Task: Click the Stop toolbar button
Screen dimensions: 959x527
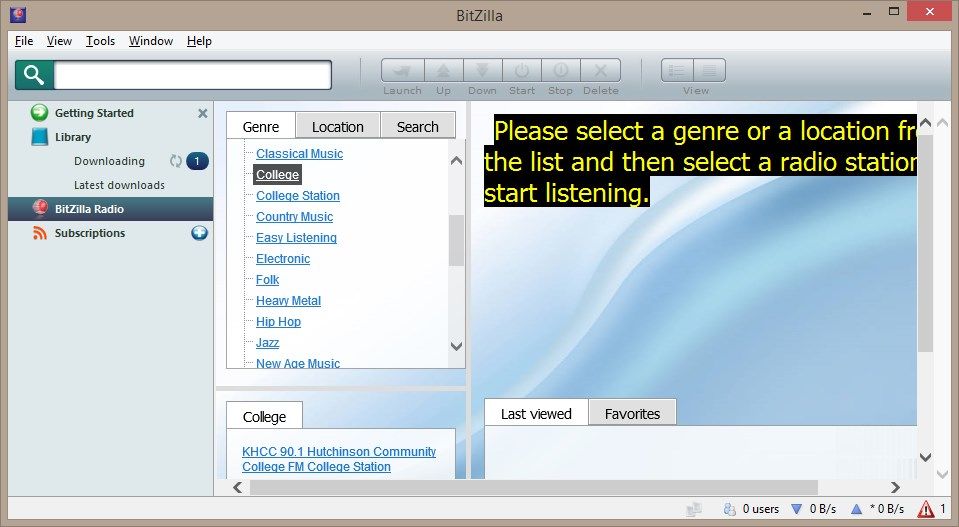Action: 561,70
